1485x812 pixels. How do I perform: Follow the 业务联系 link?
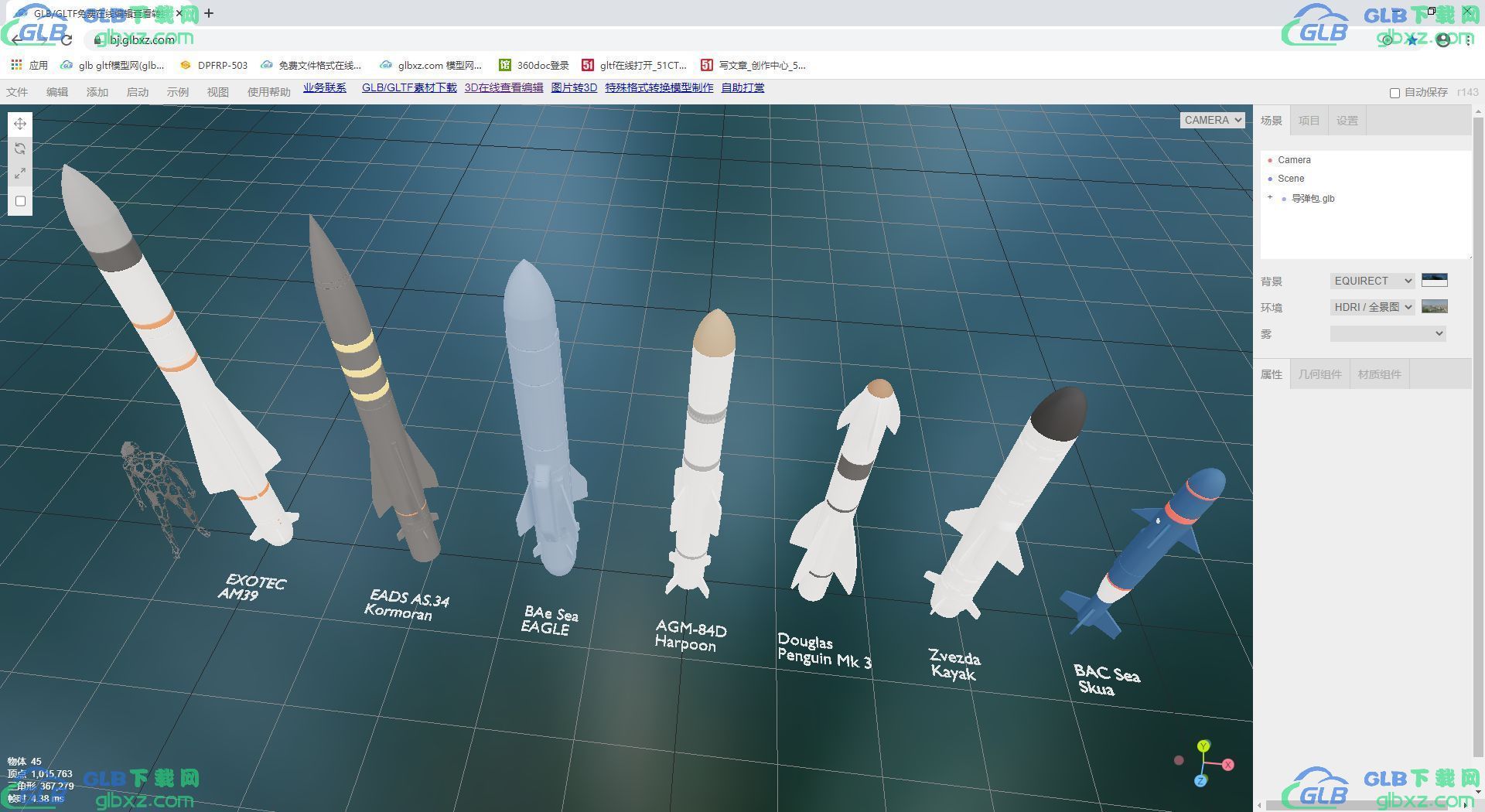click(325, 88)
